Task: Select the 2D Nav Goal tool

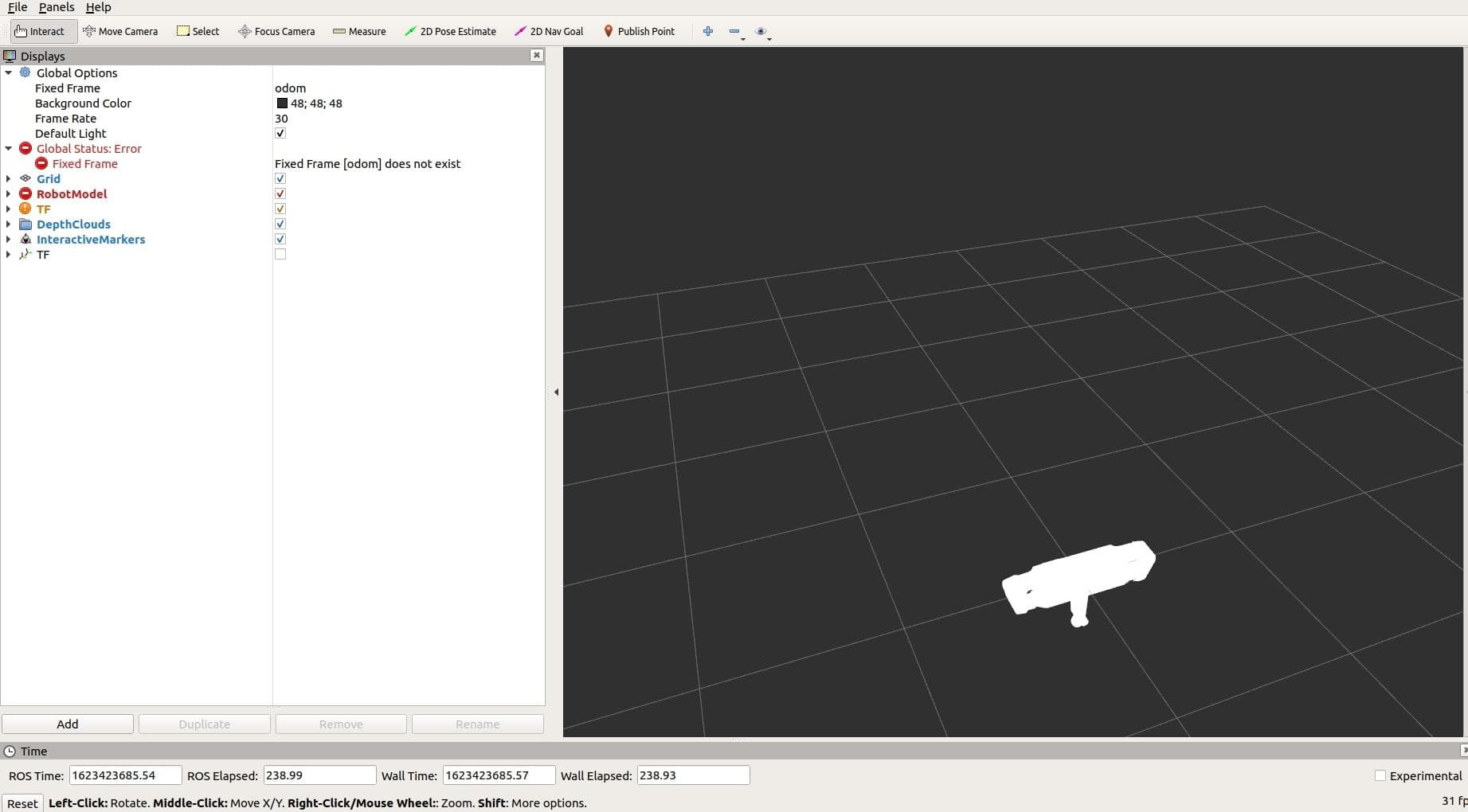Action: click(x=549, y=31)
